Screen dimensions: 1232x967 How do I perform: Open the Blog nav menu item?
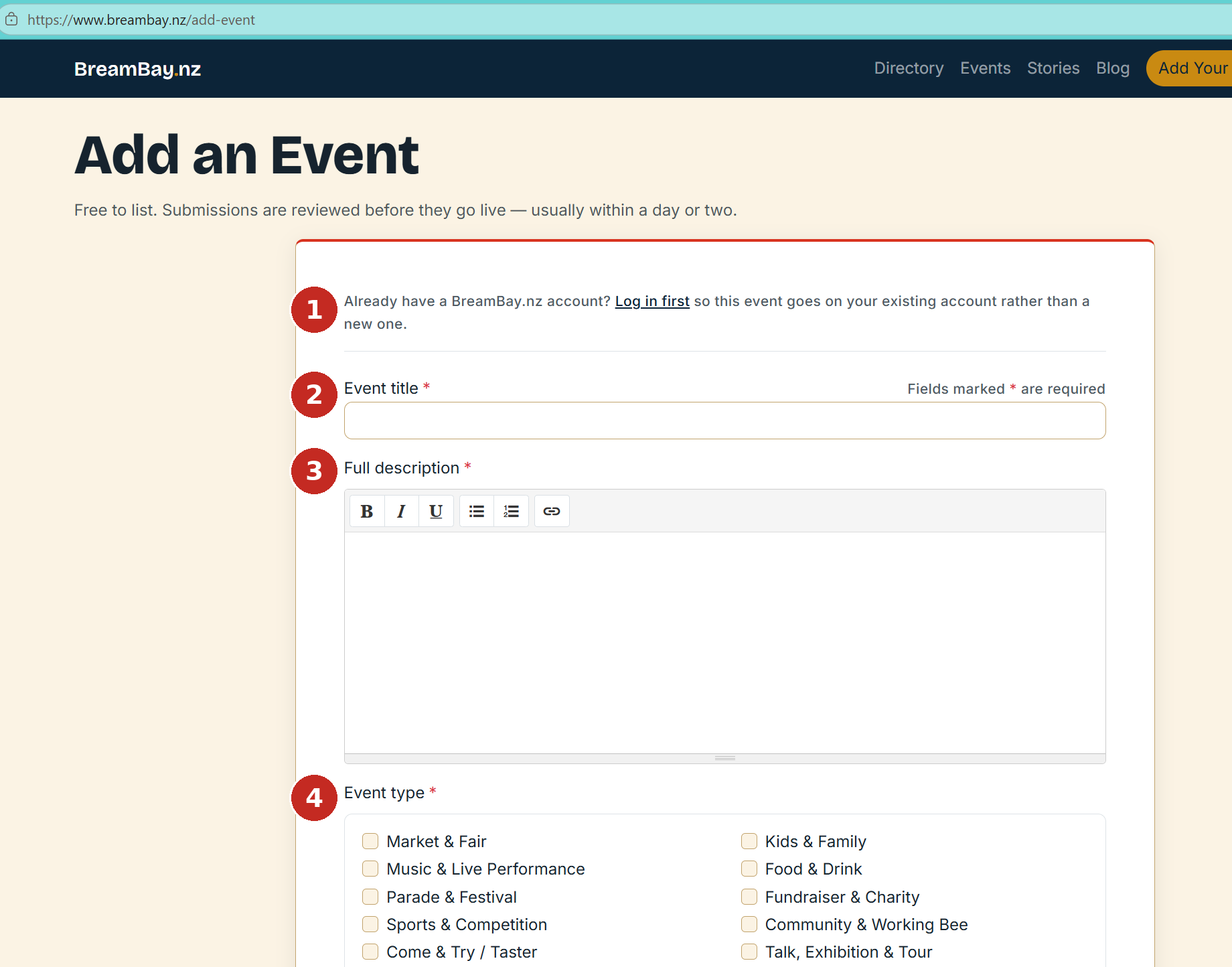[x=1113, y=68]
